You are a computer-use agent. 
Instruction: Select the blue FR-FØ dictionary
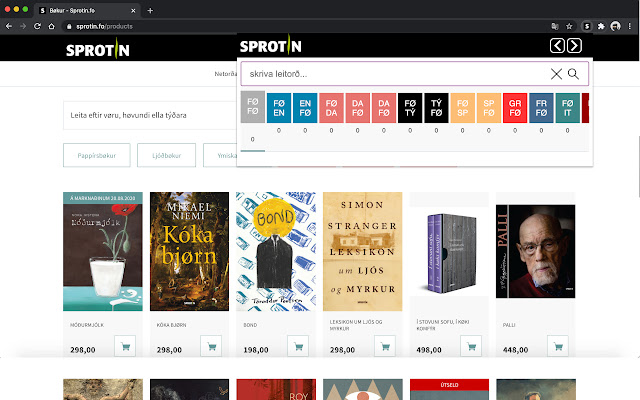pyautogui.click(x=541, y=108)
